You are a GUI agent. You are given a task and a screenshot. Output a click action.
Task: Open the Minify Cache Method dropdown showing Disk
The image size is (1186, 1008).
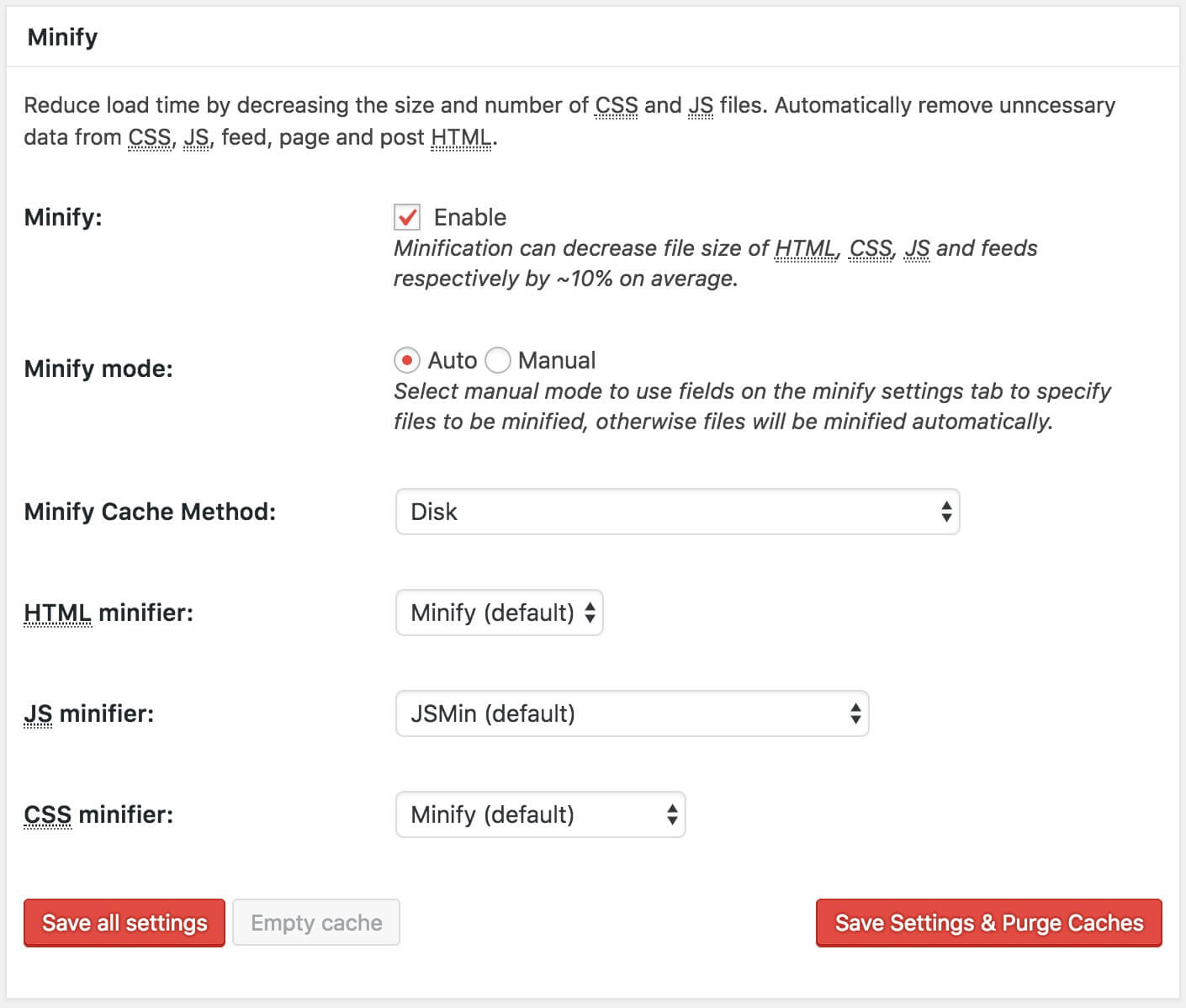(677, 512)
